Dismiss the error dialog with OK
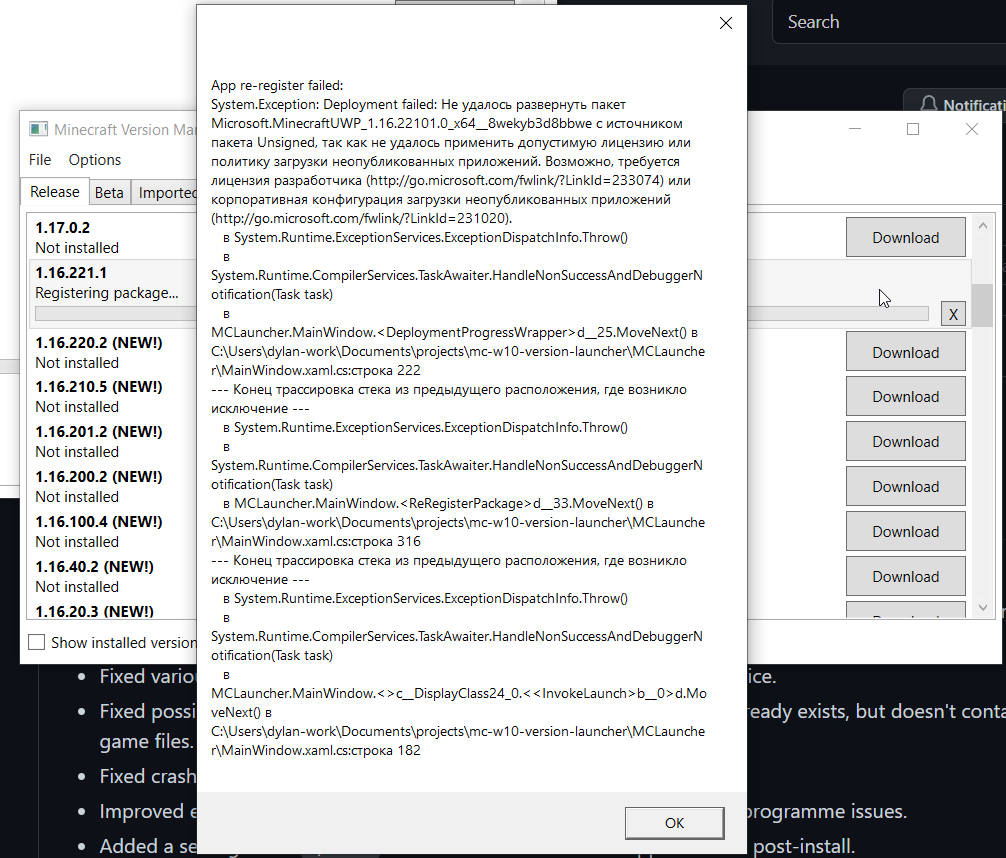1006x858 pixels. pyautogui.click(x=674, y=822)
